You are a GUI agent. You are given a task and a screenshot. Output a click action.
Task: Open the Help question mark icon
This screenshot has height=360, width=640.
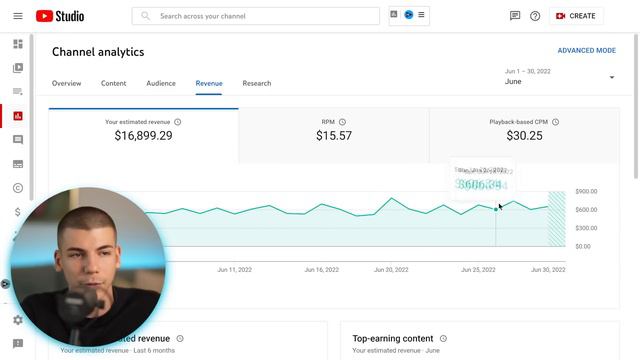point(535,16)
